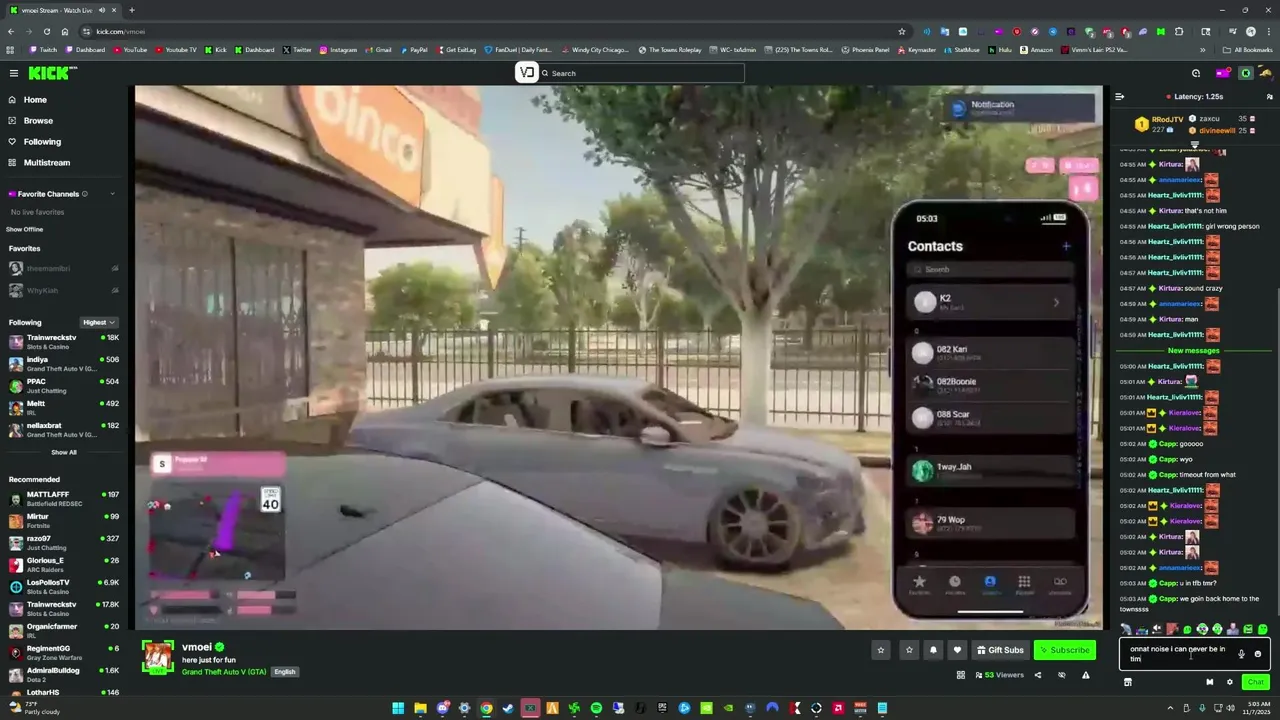This screenshot has width=1280, height=720.
Task: Click Show All under Following
Action: point(63,452)
